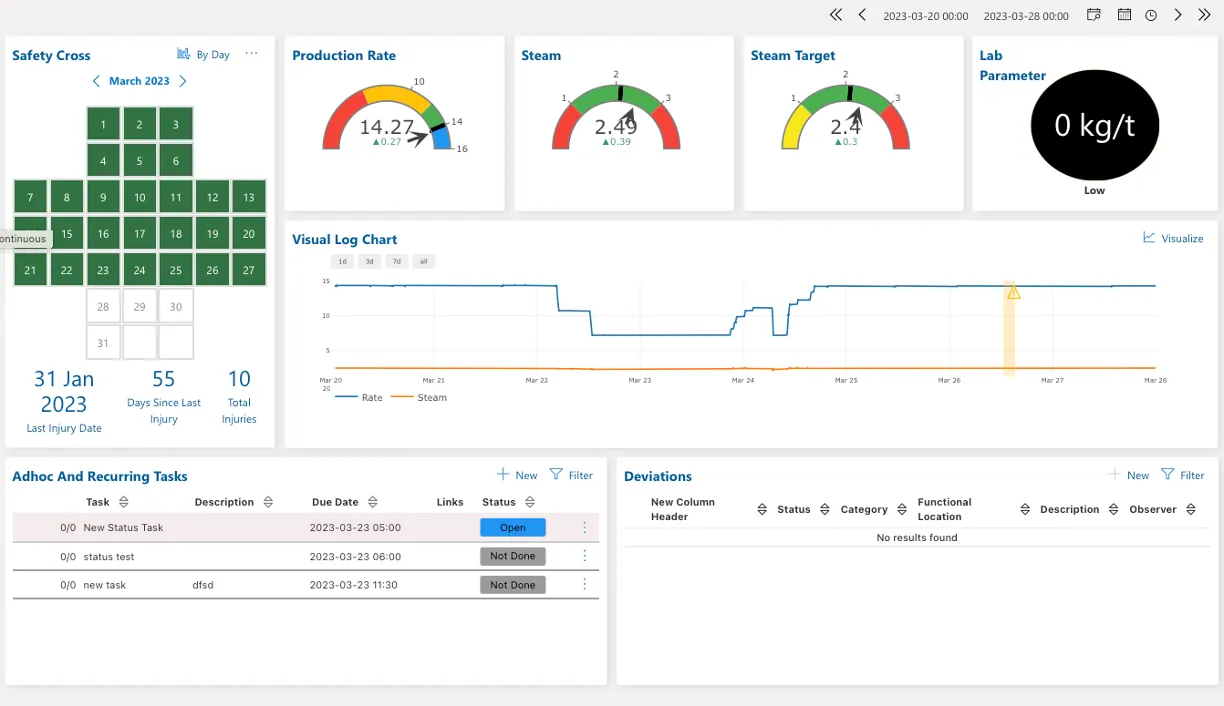The image size is (1224, 706).
Task: Toggle Steam series in chart legend
Action: tap(419, 397)
